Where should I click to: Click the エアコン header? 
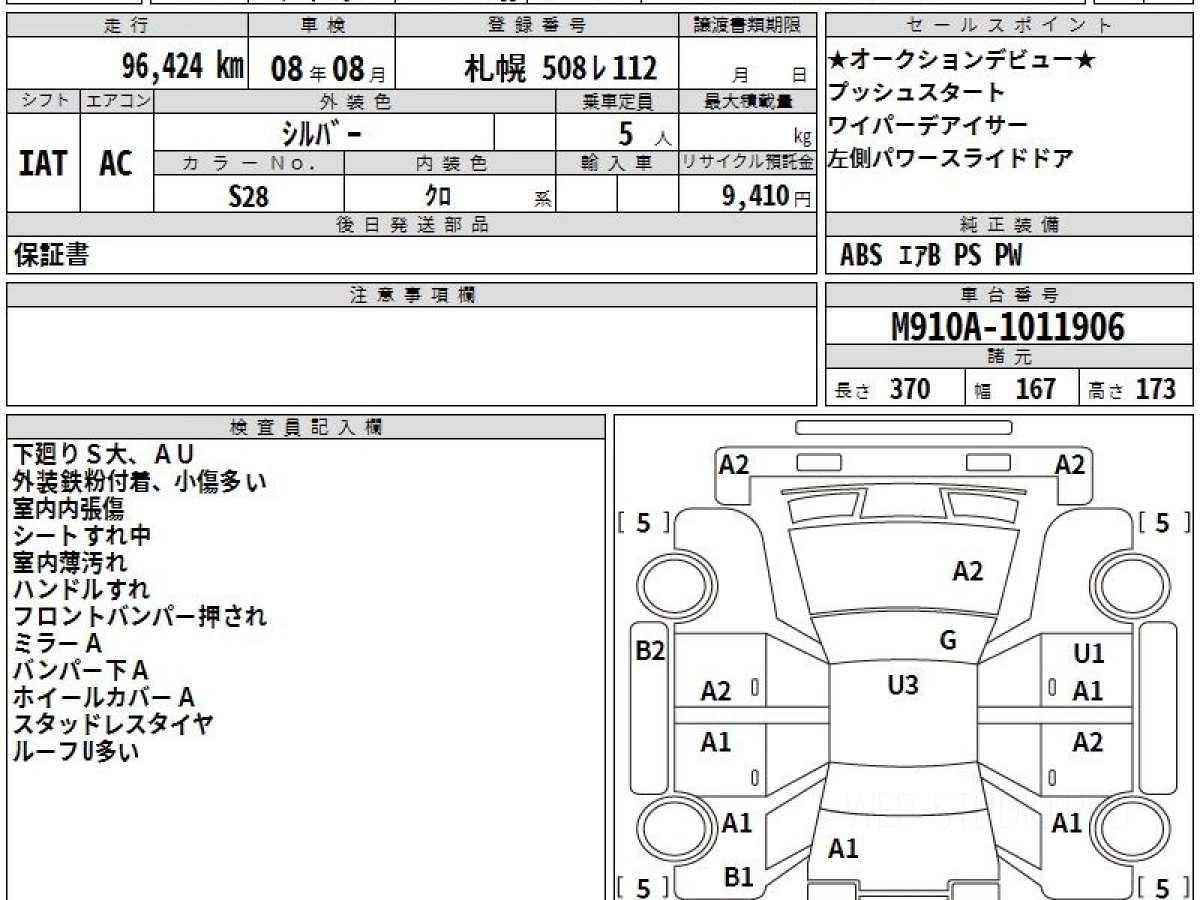click(x=117, y=101)
